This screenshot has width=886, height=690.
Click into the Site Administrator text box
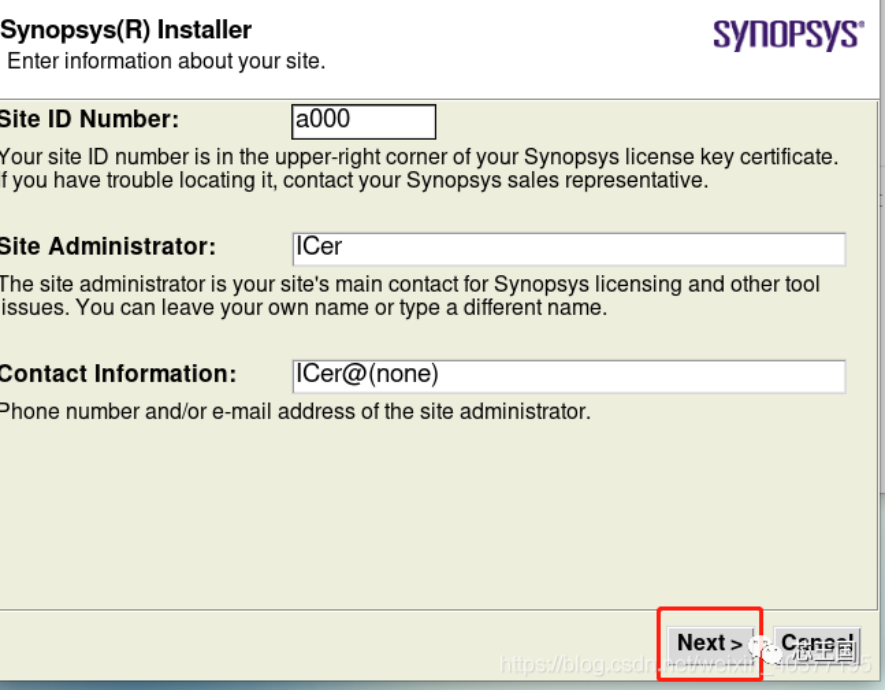(x=568, y=248)
